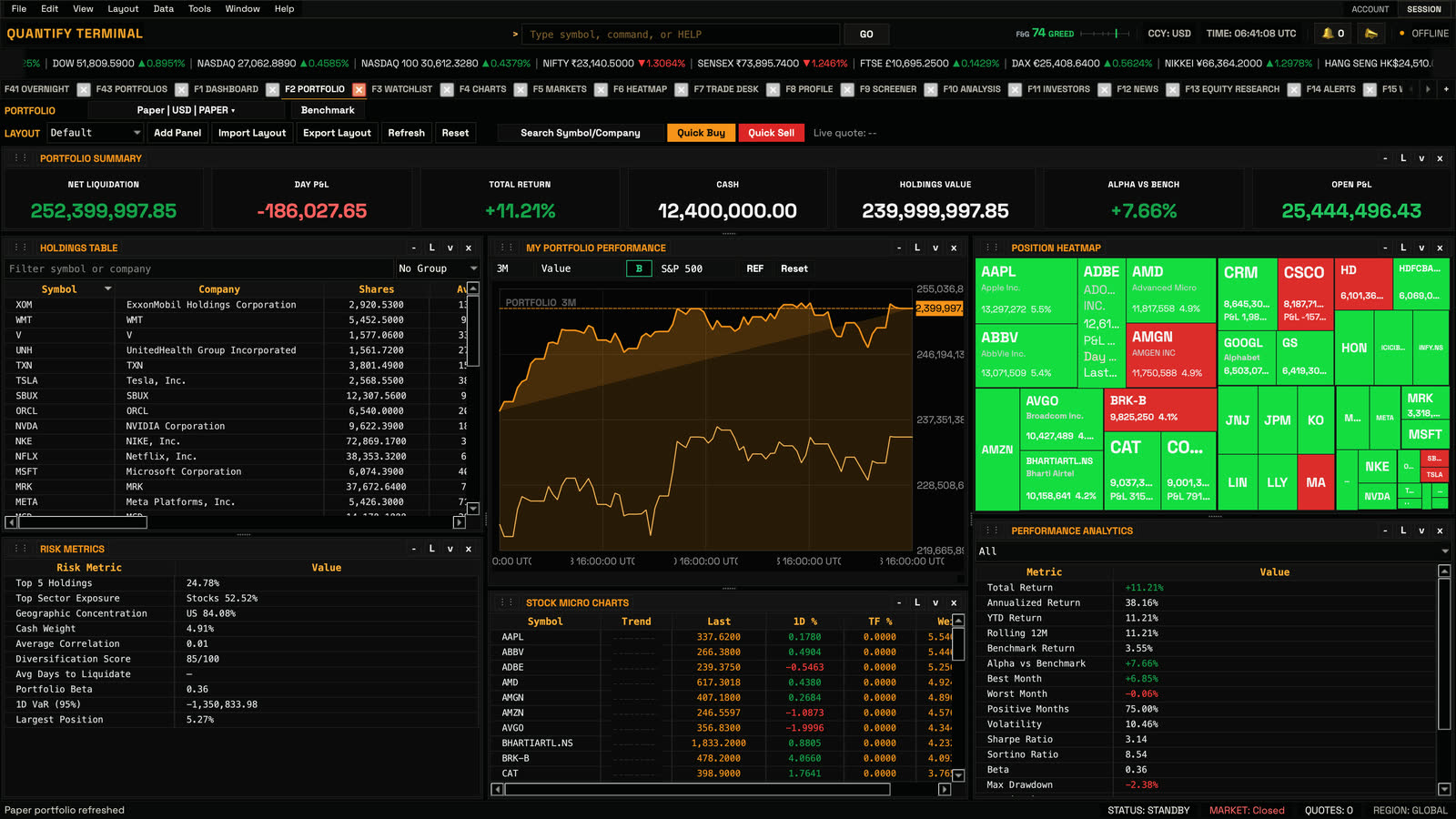The height and width of the screenshot is (819, 1456).
Task: Open the Layout menu
Action: click(x=123, y=9)
